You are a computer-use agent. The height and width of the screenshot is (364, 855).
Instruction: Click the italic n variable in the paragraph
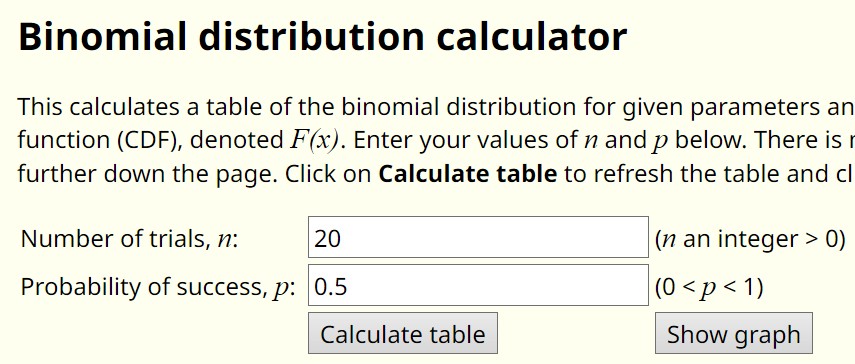pos(591,142)
